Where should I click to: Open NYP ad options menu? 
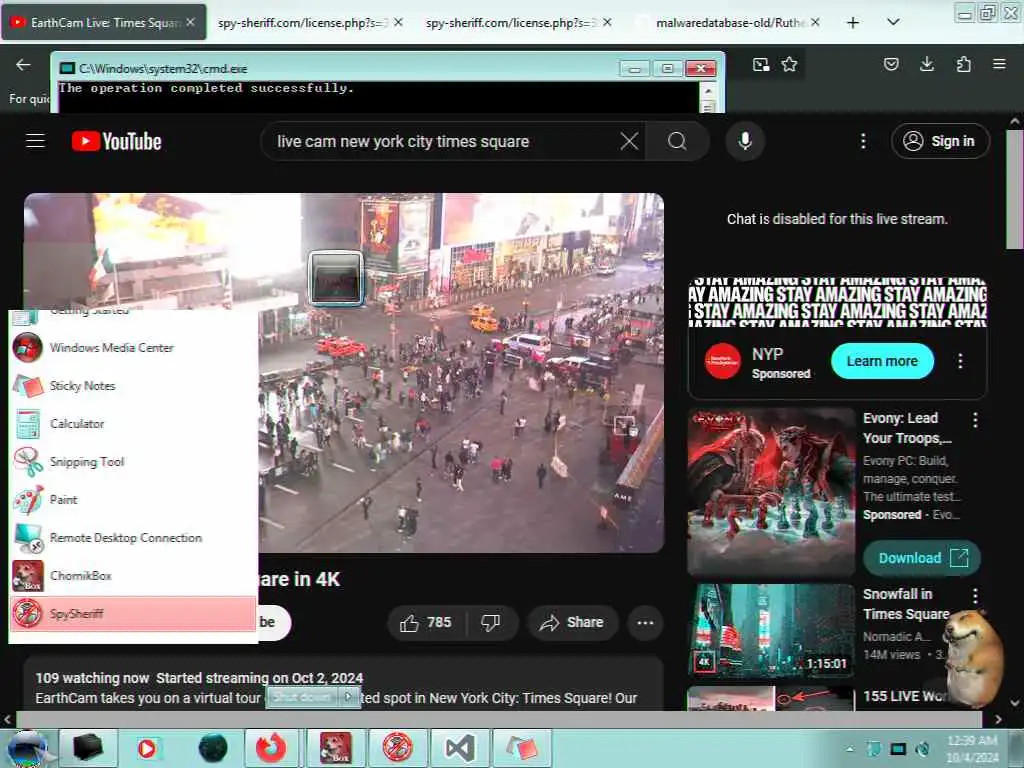pos(960,361)
